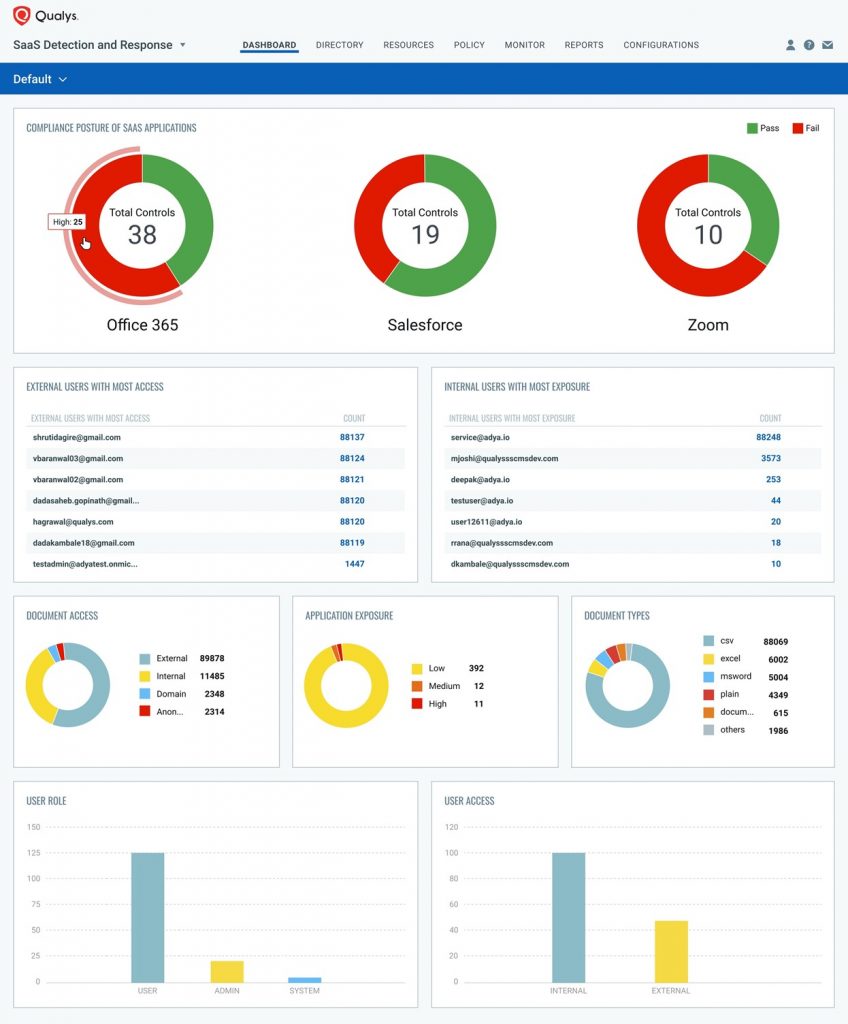
Task: Open the user profile icon
Action: click(791, 45)
